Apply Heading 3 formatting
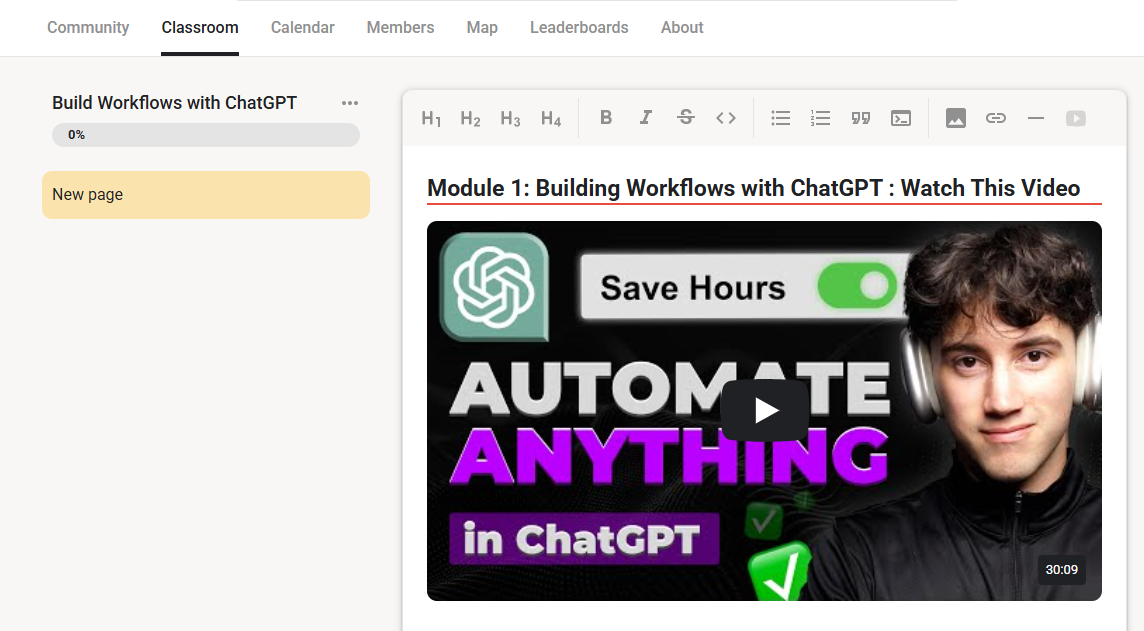The height and width of the screenshot is (631, 1144). pos(511,118)
